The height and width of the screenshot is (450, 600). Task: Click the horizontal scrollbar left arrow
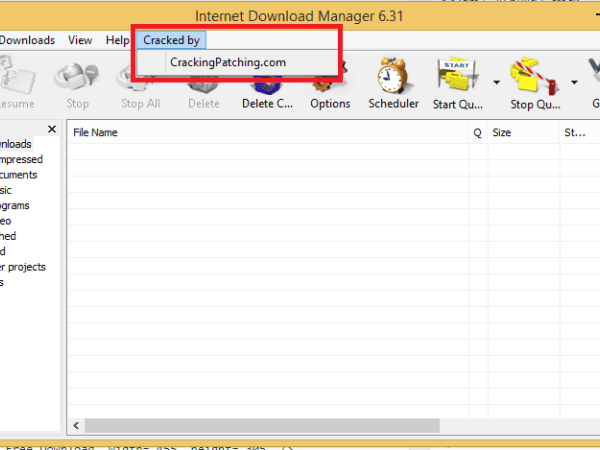click(76, 426)
